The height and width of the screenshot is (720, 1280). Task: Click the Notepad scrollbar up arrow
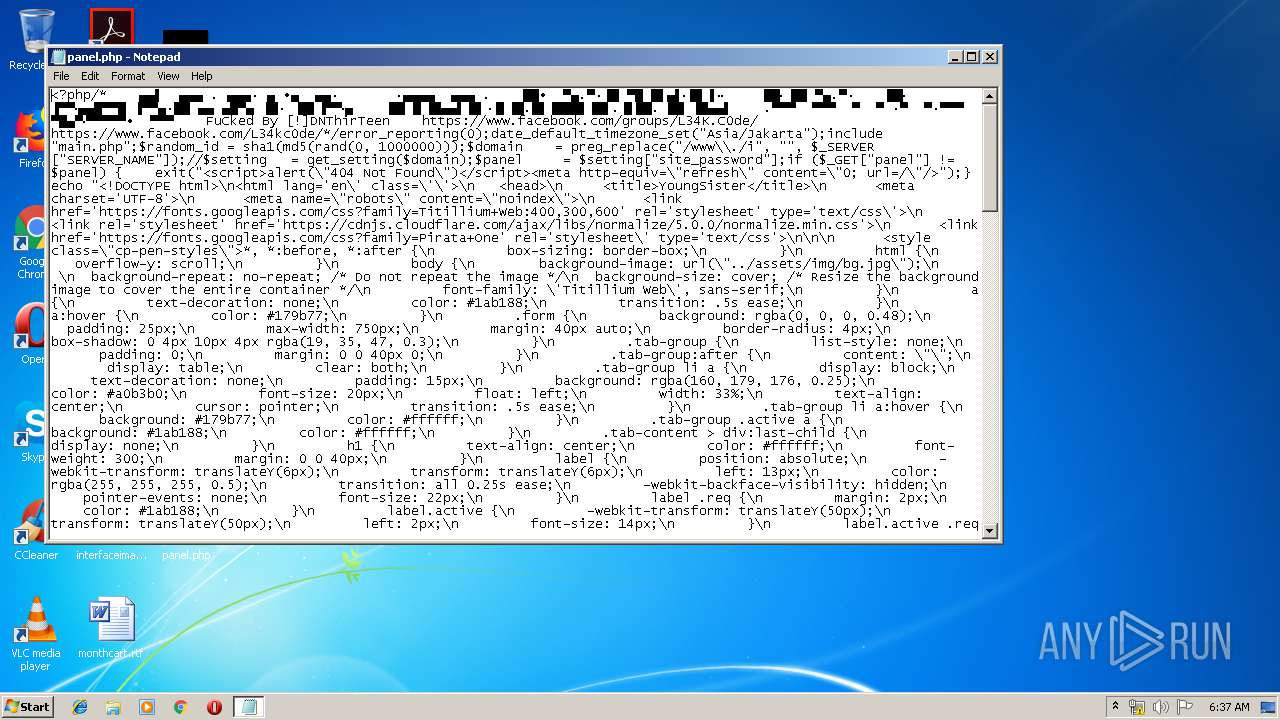(990, 97)
